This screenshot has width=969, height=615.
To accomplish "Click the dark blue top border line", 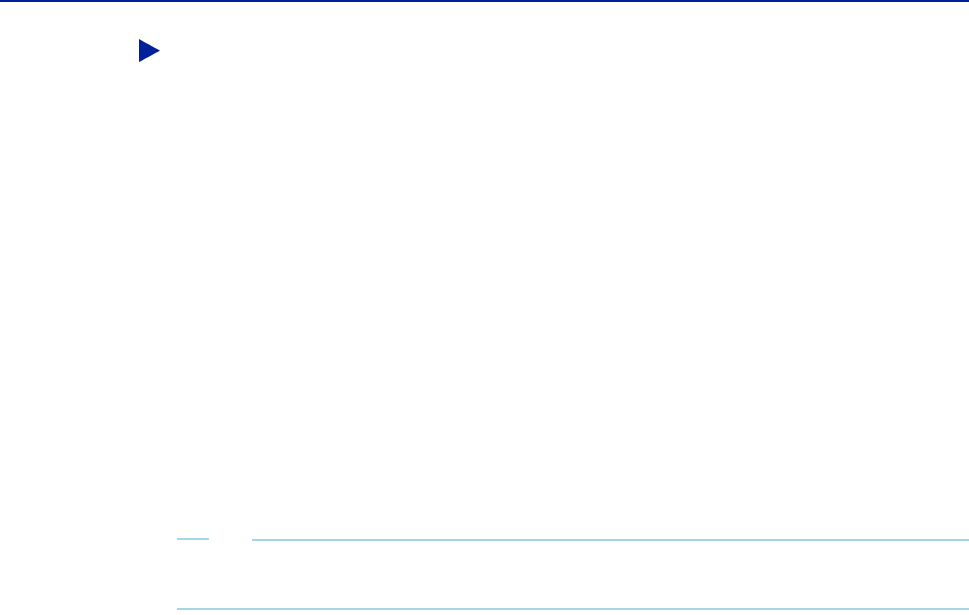I will pos(484,1).
